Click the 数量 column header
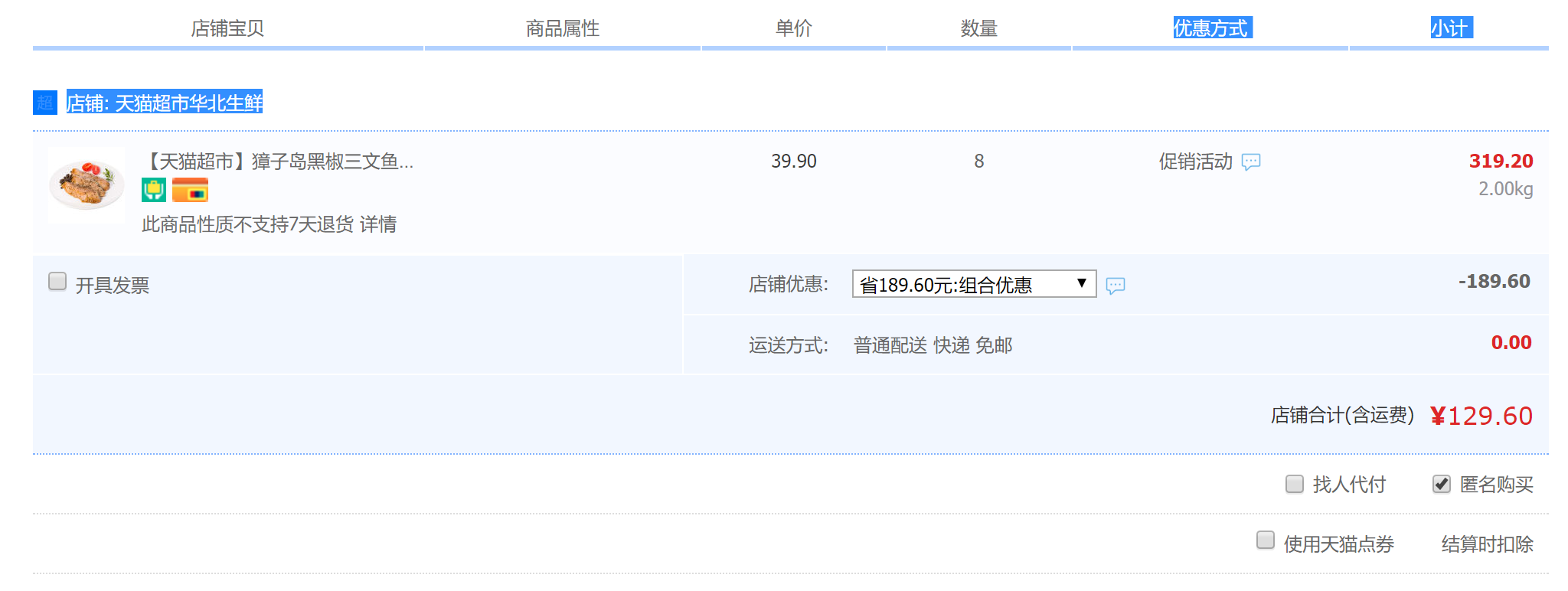The width and height of the screenshot is (1568, 591). tap(979, 28)
